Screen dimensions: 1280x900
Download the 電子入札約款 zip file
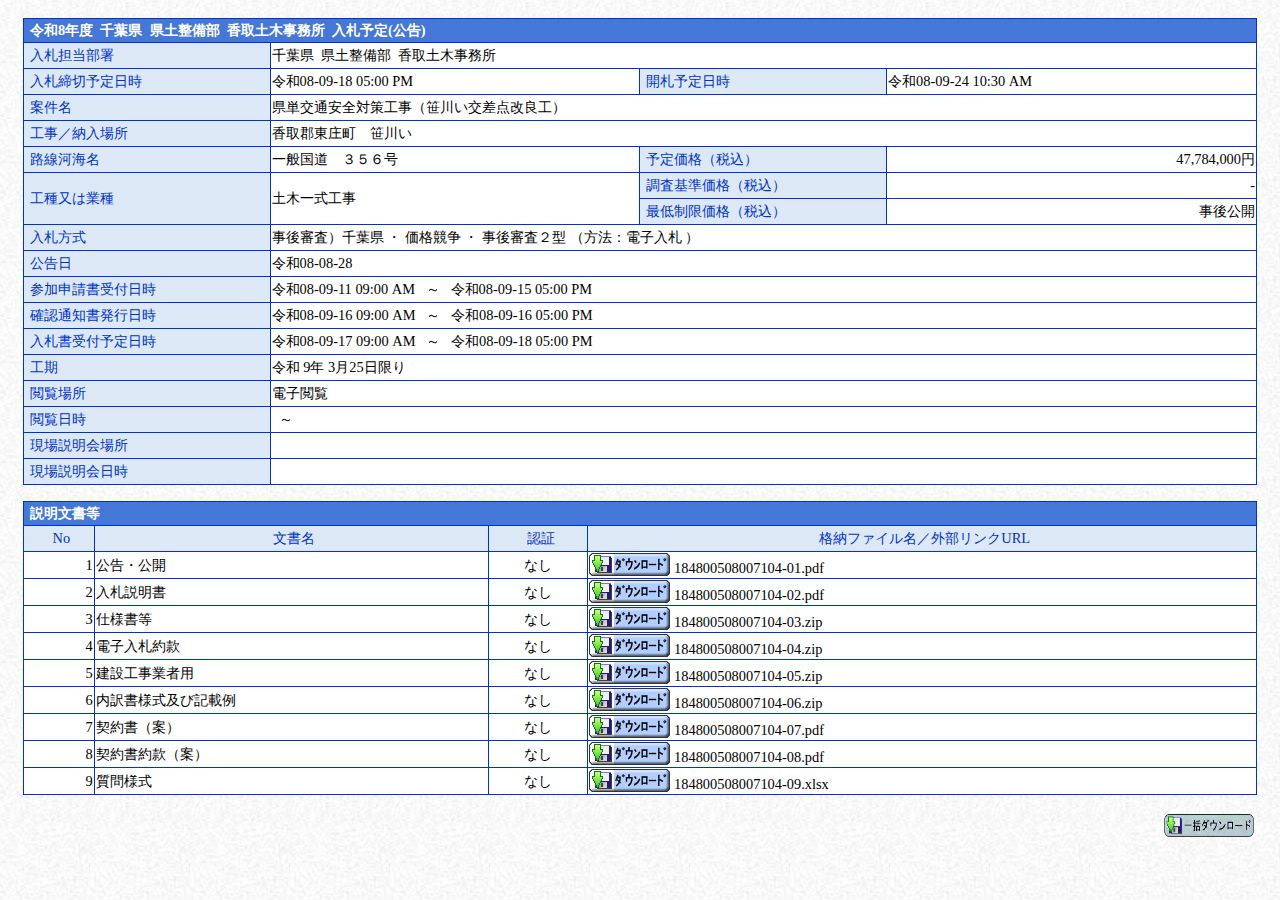click(x=629, y=645)
